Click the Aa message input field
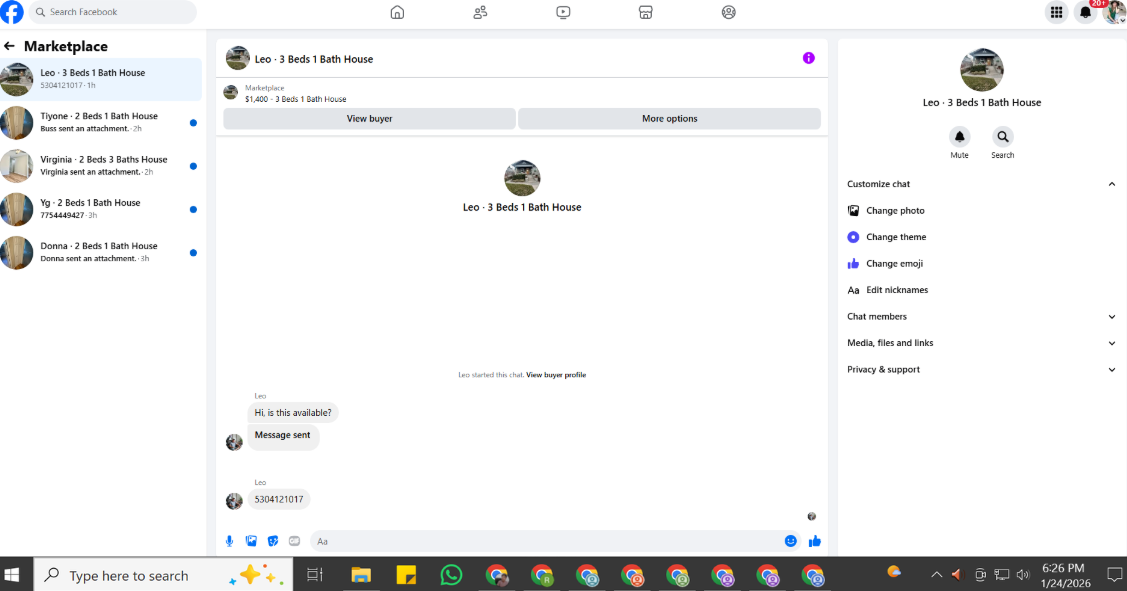Image resolution: width=1127 pixels, height=591 pixels. click(557, 541)
